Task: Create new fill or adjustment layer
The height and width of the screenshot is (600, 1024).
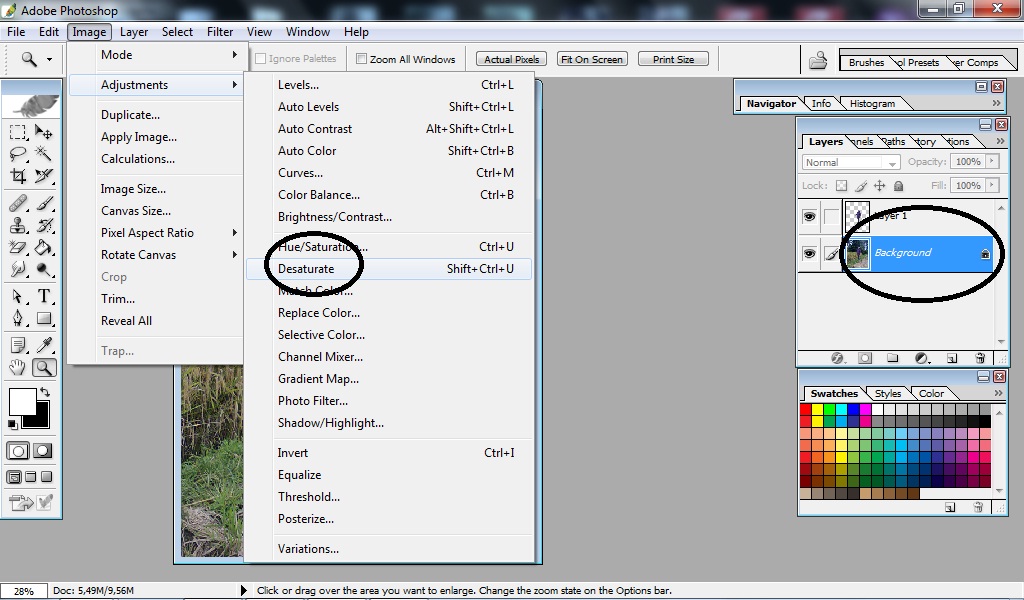Action: click(x=921, y=358)
